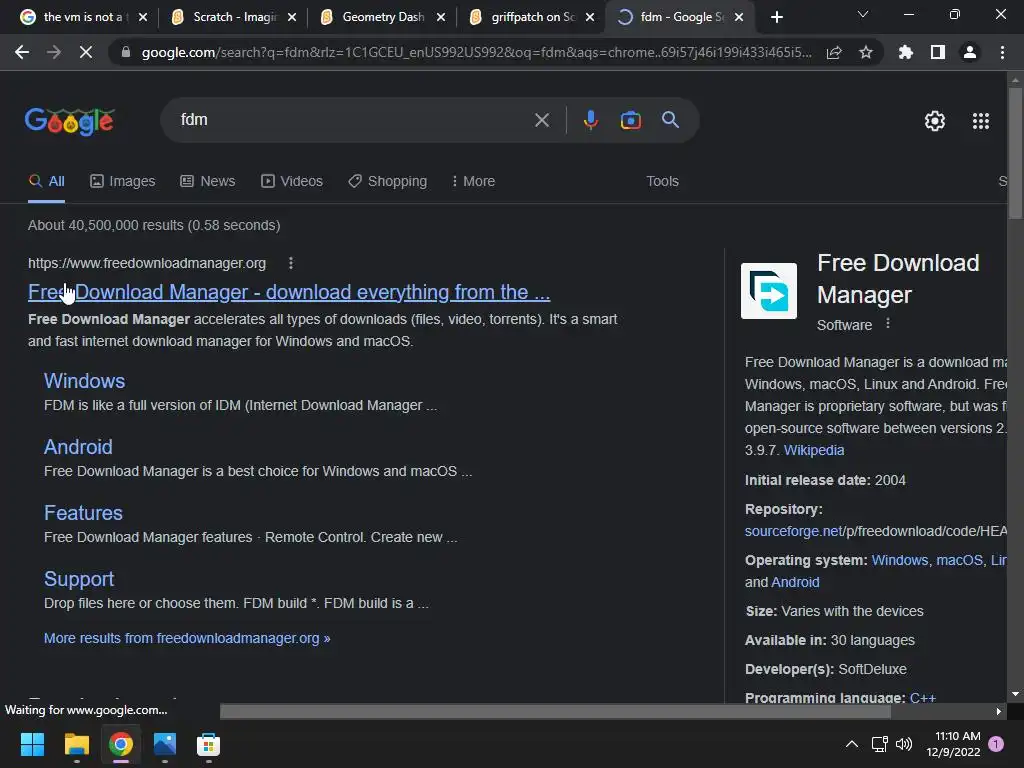Viewport: 1024px width, 768px height.
Task: Select the News search tab
Action: (208, 181)
